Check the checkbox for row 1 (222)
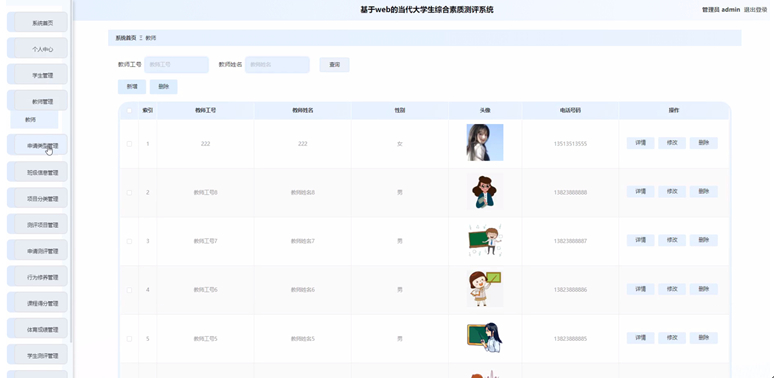The image size is (775, 378). tap(129, 144)
